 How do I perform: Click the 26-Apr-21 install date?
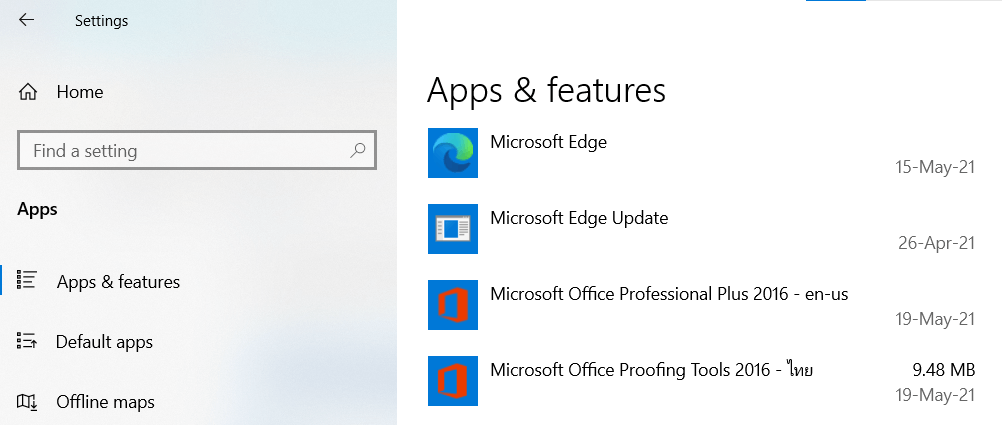[936, 243]
